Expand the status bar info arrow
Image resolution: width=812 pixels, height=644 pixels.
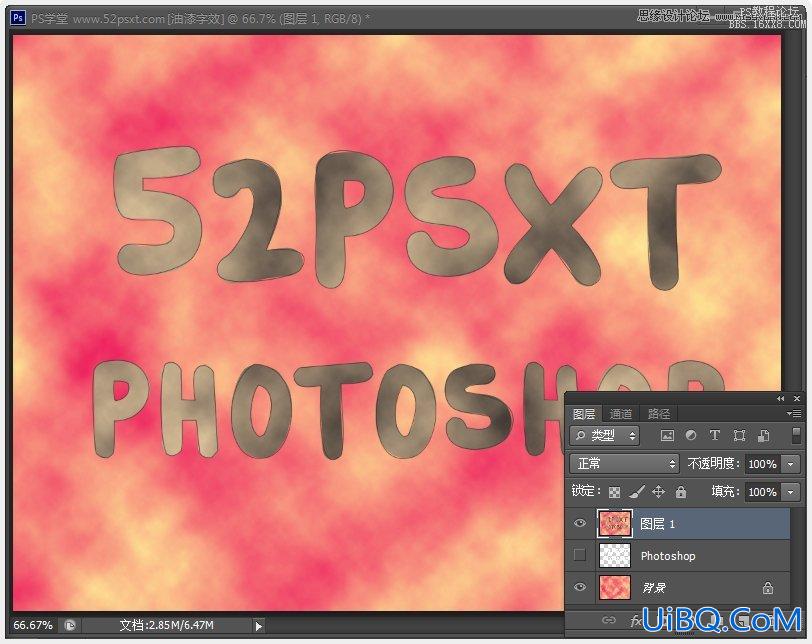258,626
